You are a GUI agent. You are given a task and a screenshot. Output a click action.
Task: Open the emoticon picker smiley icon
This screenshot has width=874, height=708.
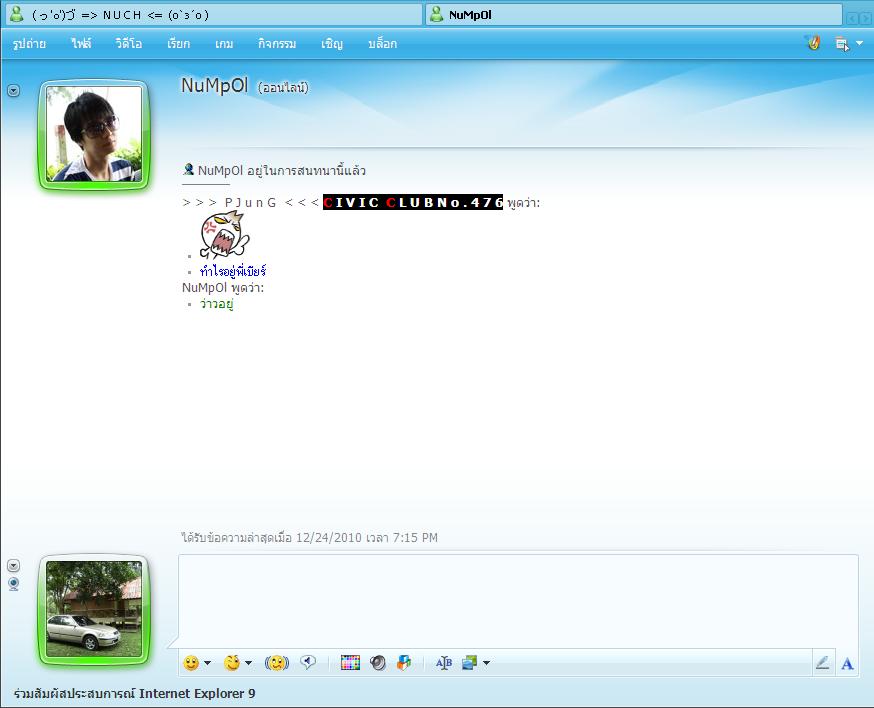click(x=191, y=662)
